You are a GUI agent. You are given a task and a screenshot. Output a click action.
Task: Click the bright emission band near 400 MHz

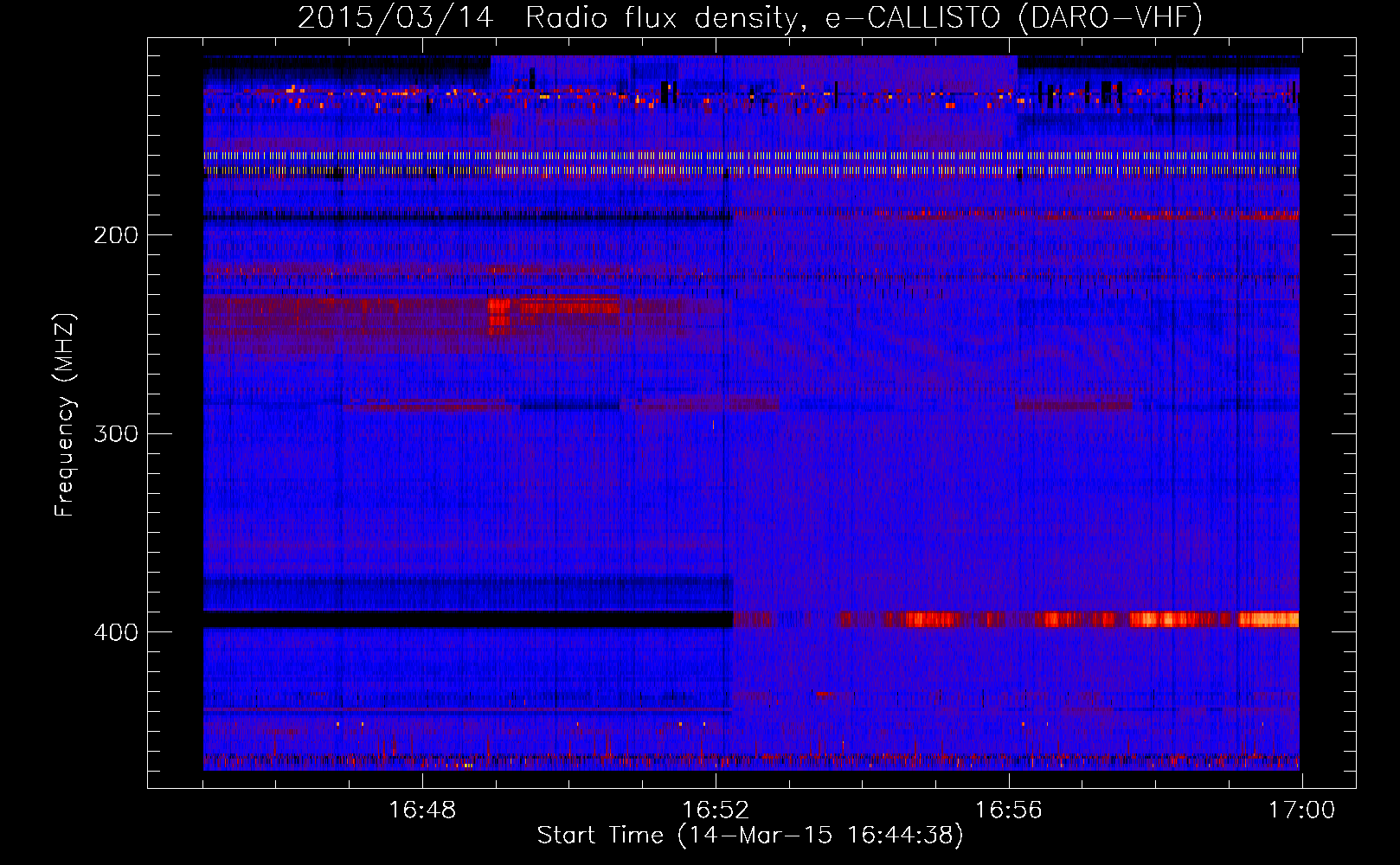point(1016,619)
